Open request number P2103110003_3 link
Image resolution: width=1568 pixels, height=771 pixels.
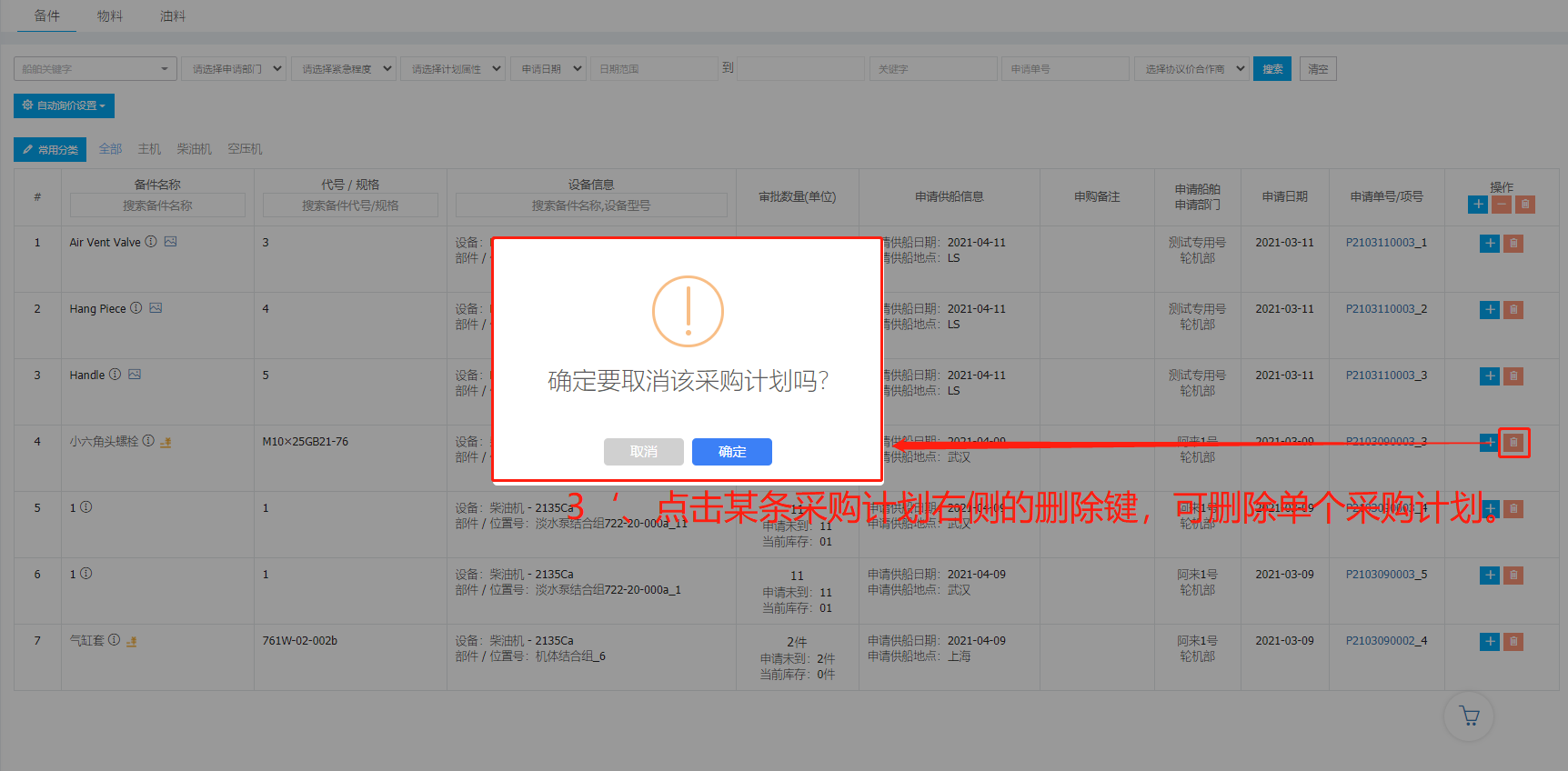pyautogui.click(x=1386, y=375)
